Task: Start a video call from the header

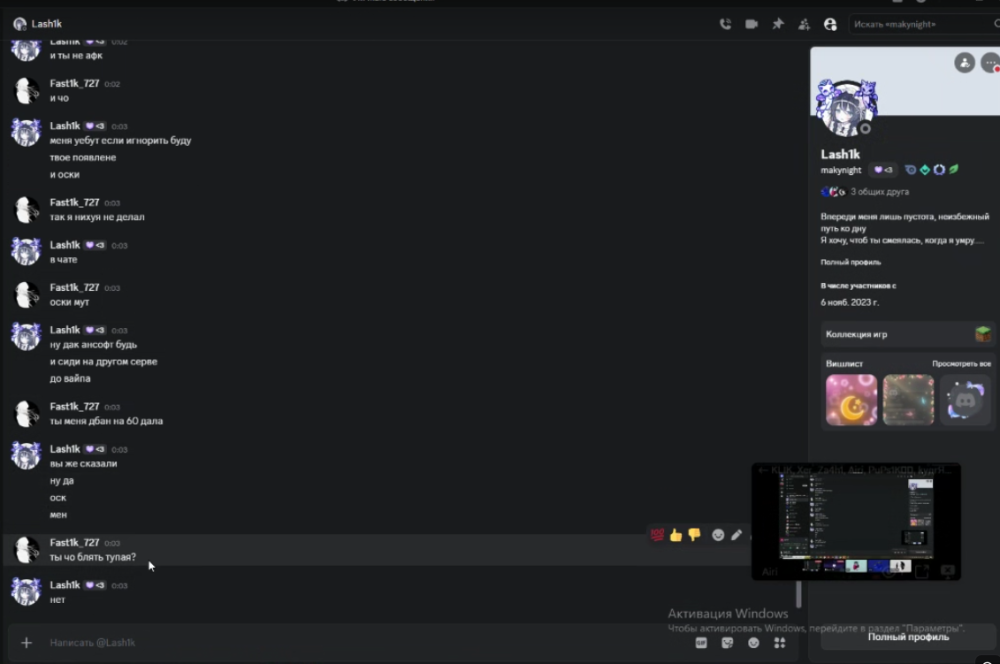Action: [x=751, y=24]
